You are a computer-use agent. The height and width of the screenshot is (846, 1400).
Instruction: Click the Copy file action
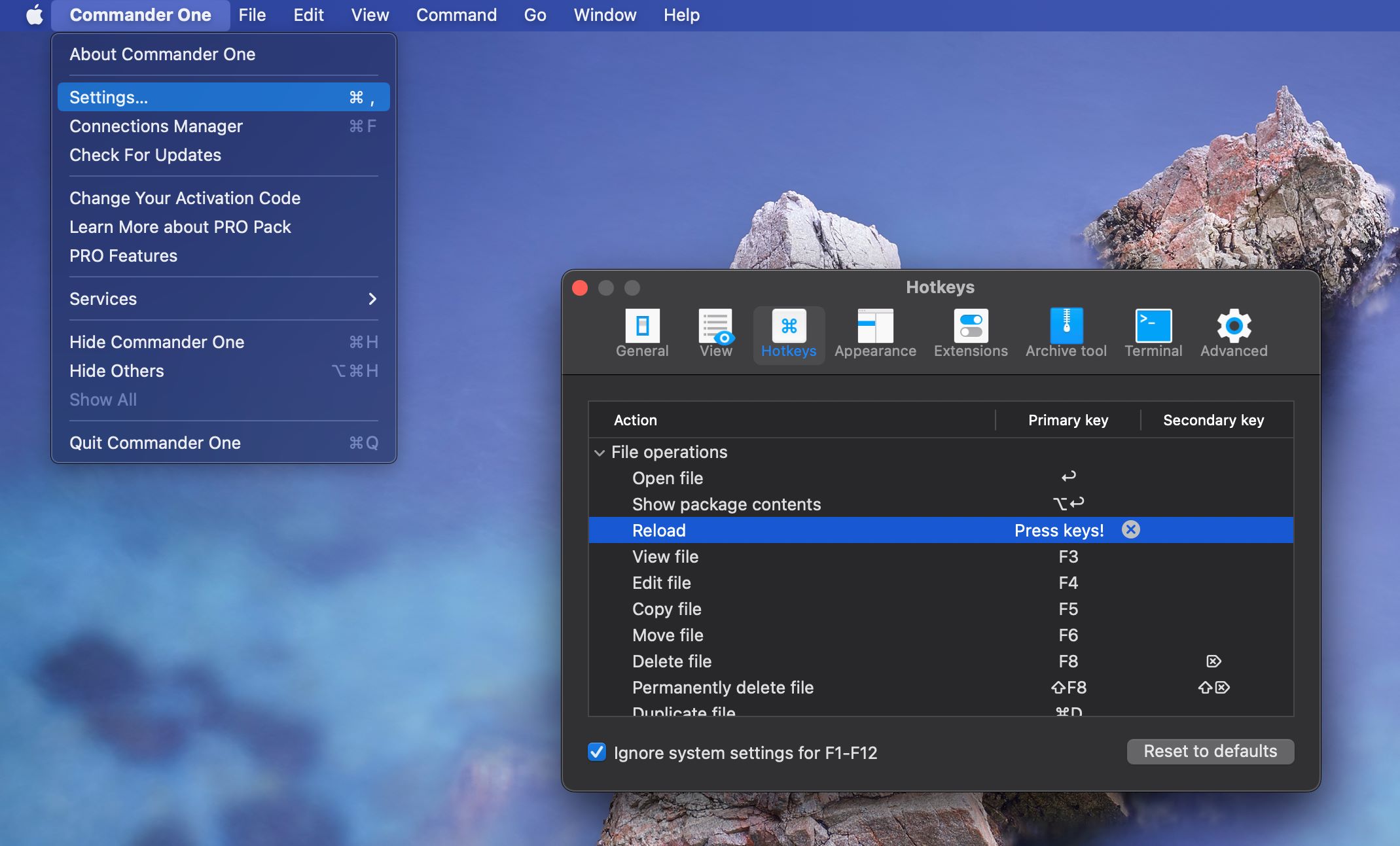(666, 608)
